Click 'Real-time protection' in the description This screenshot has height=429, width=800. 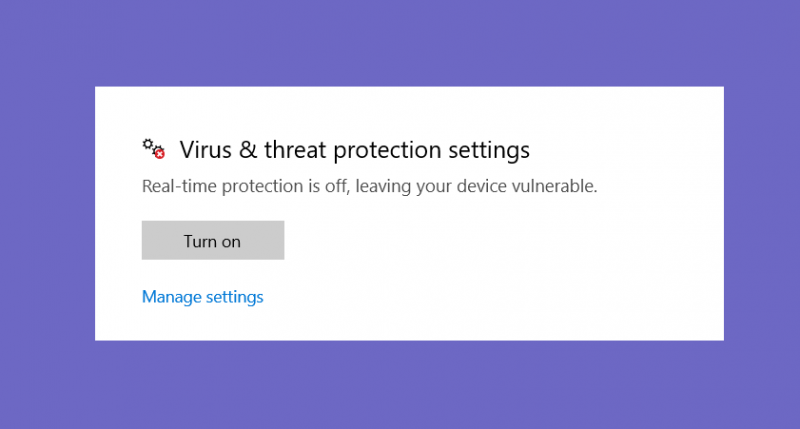click(x=222, y=186)
